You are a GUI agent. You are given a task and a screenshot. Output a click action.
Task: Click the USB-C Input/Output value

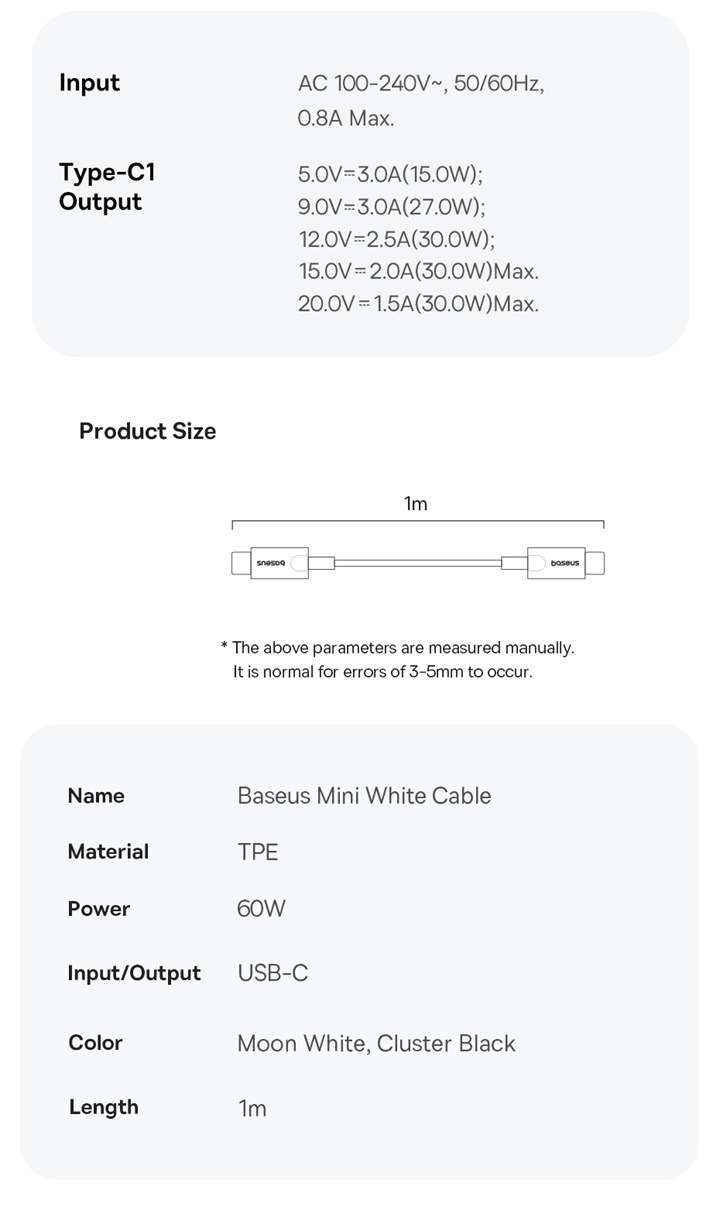tap(273, 973)
